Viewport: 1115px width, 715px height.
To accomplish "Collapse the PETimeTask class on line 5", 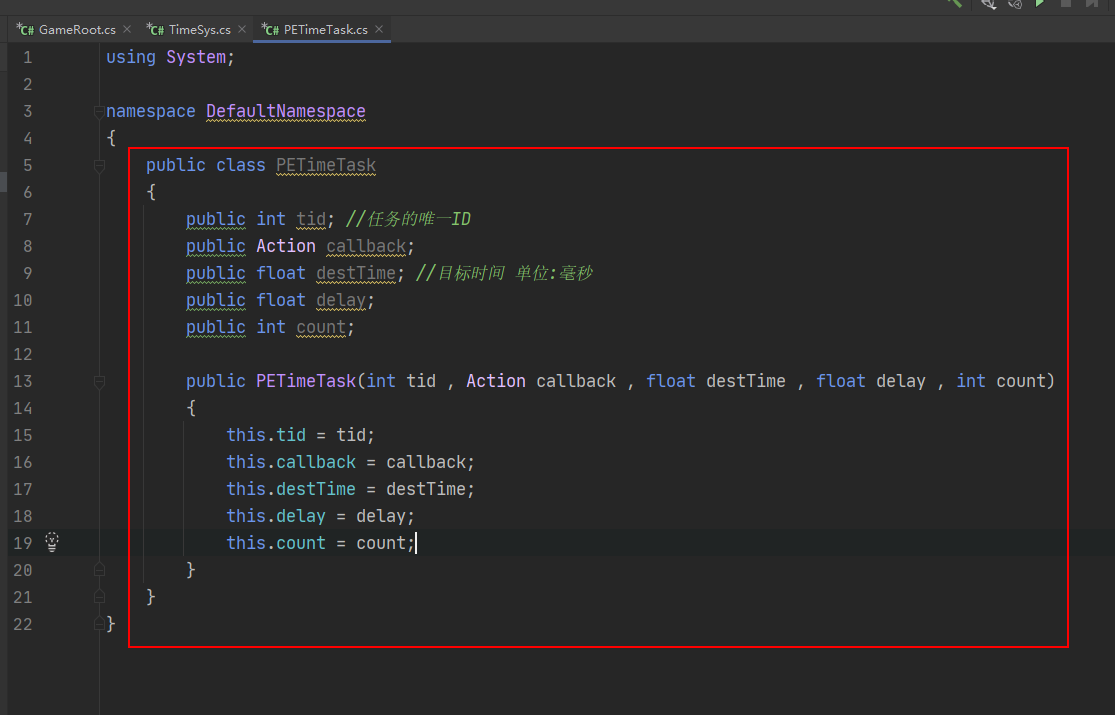I will (x=99, y=166).
